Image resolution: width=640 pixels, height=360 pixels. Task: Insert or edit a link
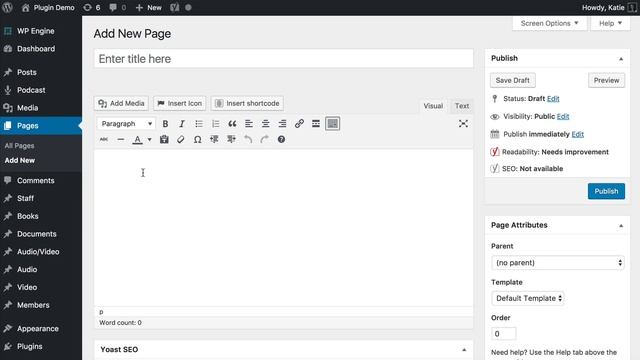point(299,124)
